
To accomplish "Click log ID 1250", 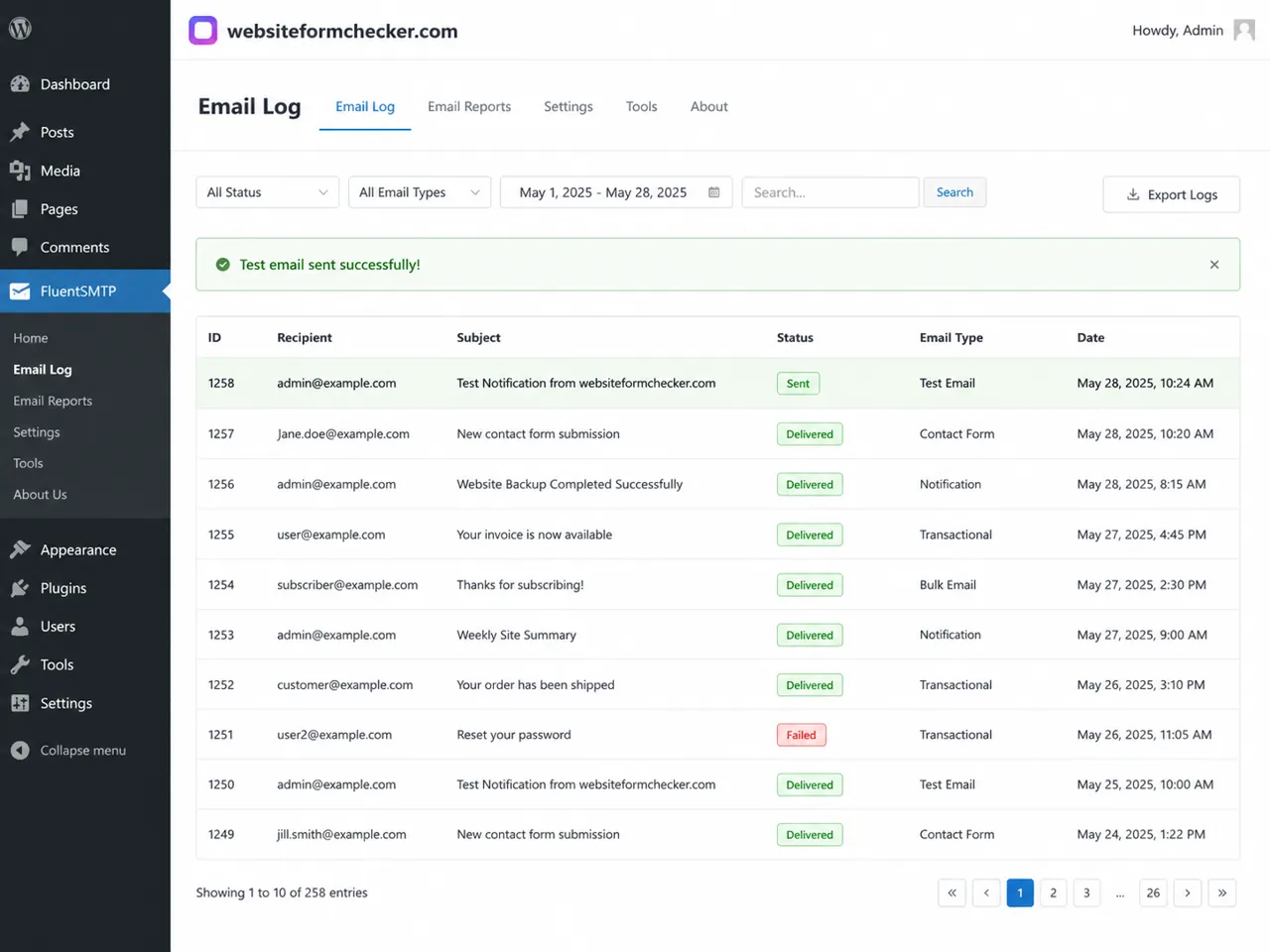I will coord(221,784).
